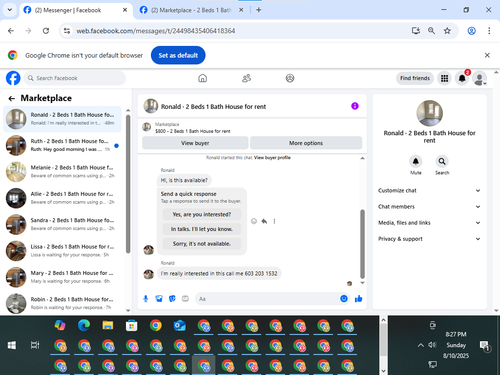Go back in browser history
The image size is (500, 375).
pyautogui.click(x=11, y=31)
